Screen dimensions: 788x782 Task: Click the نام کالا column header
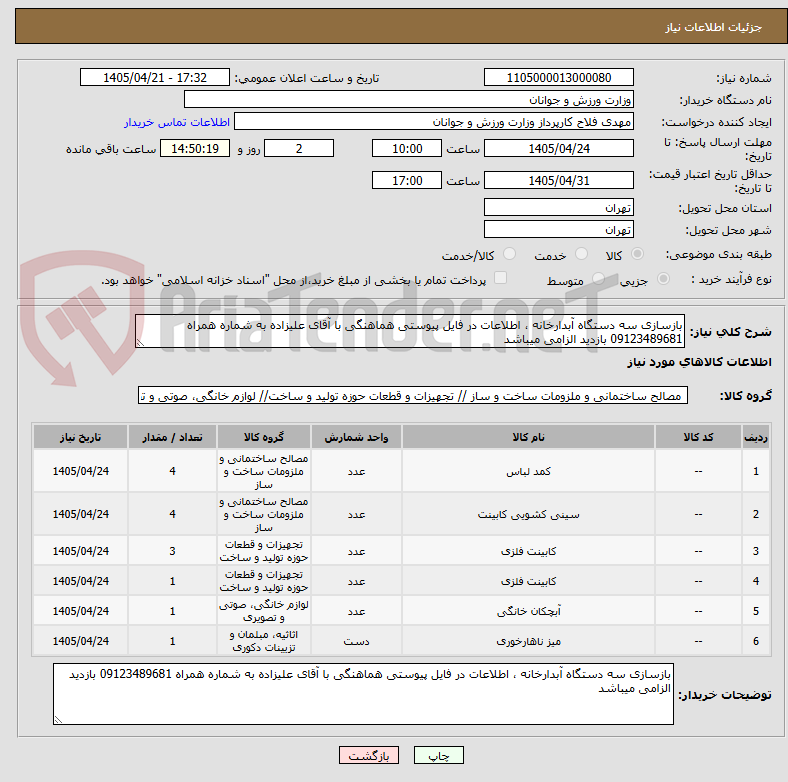pyautogui.click(x=528, y=437)
